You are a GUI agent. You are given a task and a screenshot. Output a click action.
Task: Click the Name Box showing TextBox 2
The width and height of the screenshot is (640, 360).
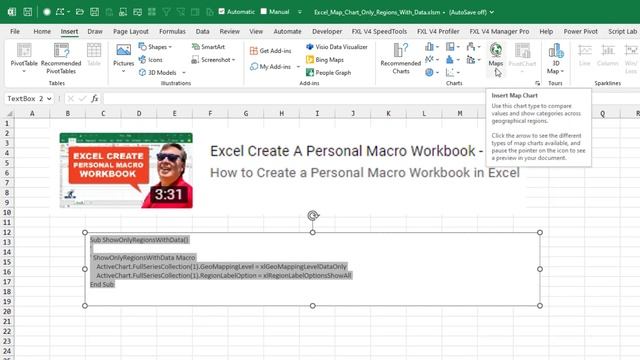coord(25,98)
